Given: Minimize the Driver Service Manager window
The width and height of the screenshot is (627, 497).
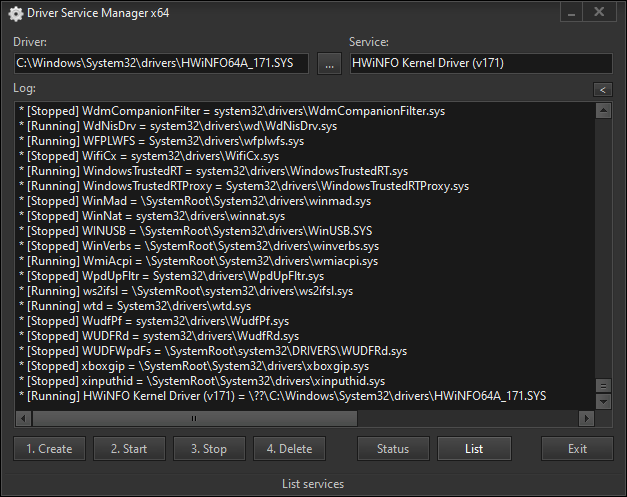Looking at the screenshot, I should tap(571, 13).
